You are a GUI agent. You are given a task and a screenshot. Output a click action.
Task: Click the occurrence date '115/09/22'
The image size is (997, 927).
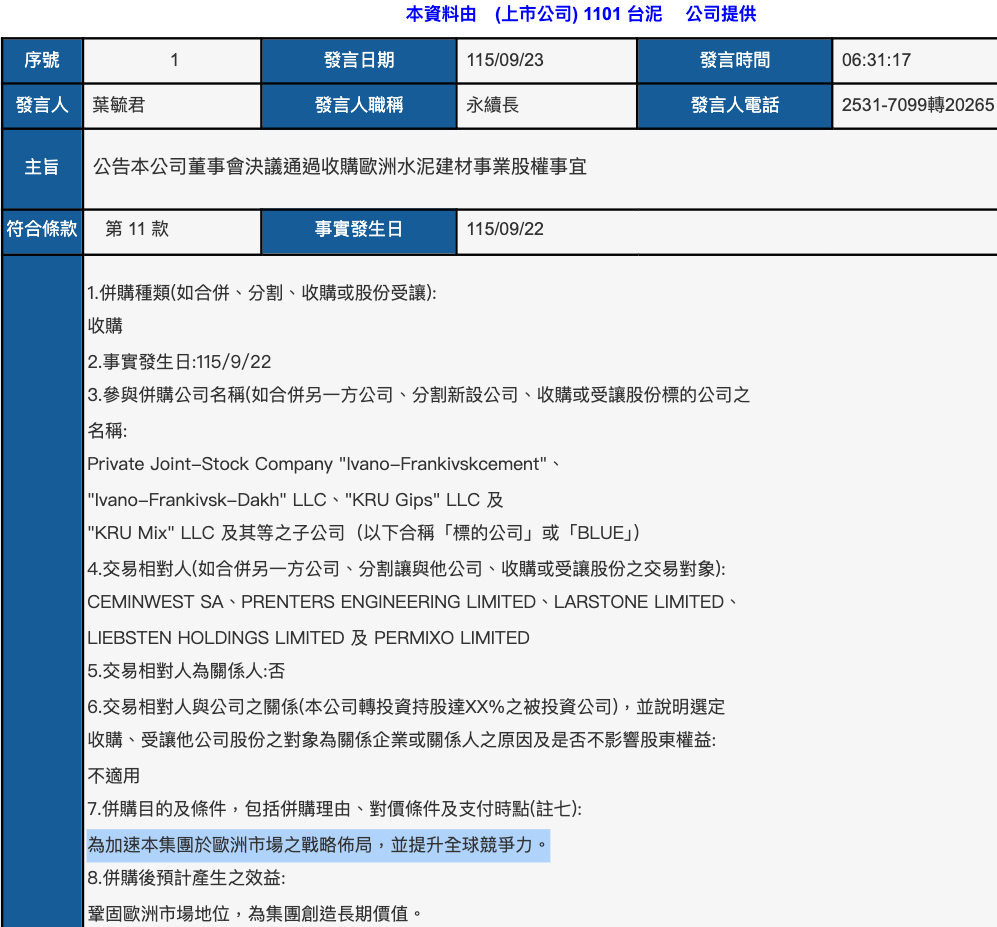coord(505,229)
